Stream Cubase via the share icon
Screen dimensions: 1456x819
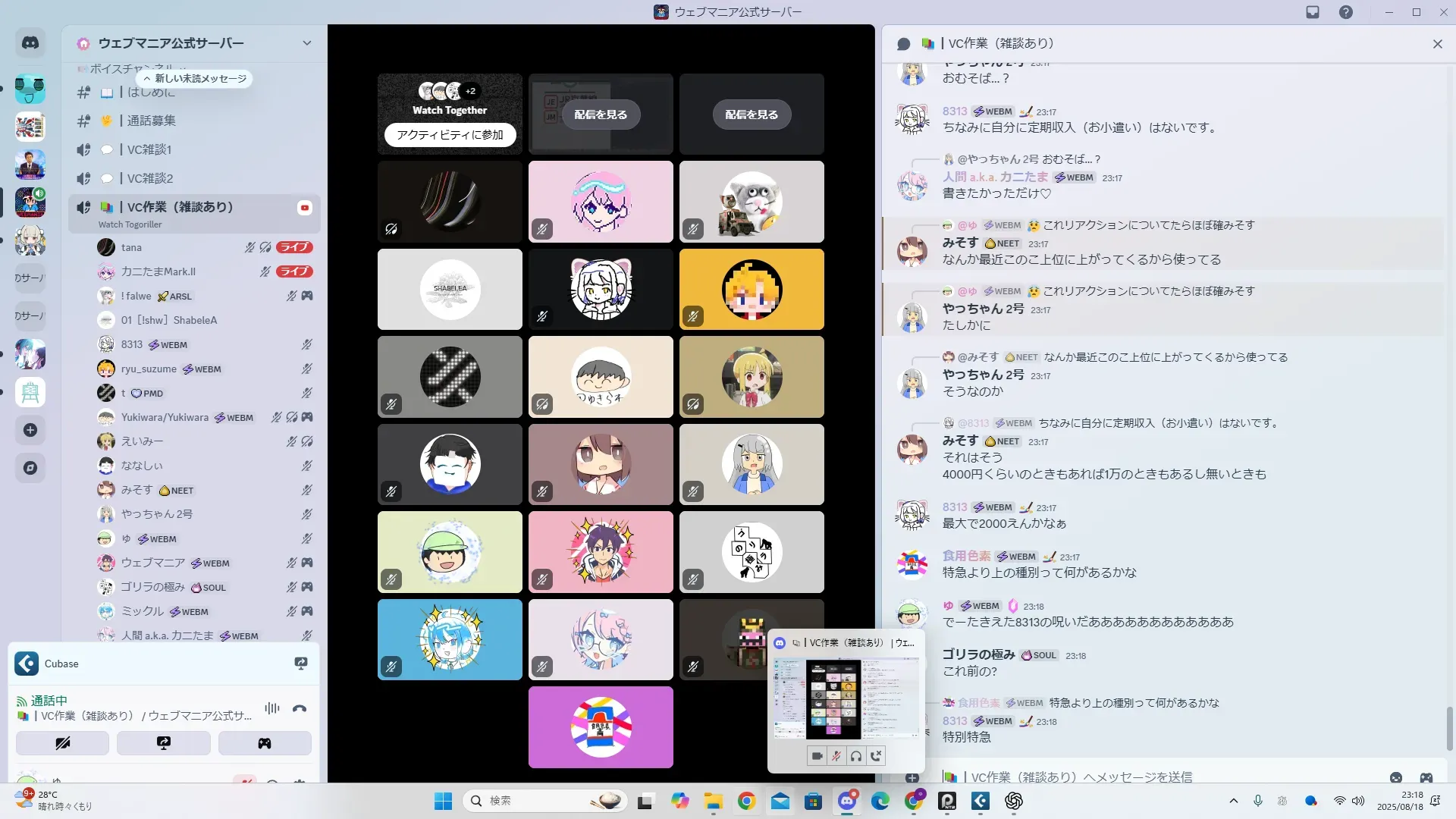click(300, 664)
